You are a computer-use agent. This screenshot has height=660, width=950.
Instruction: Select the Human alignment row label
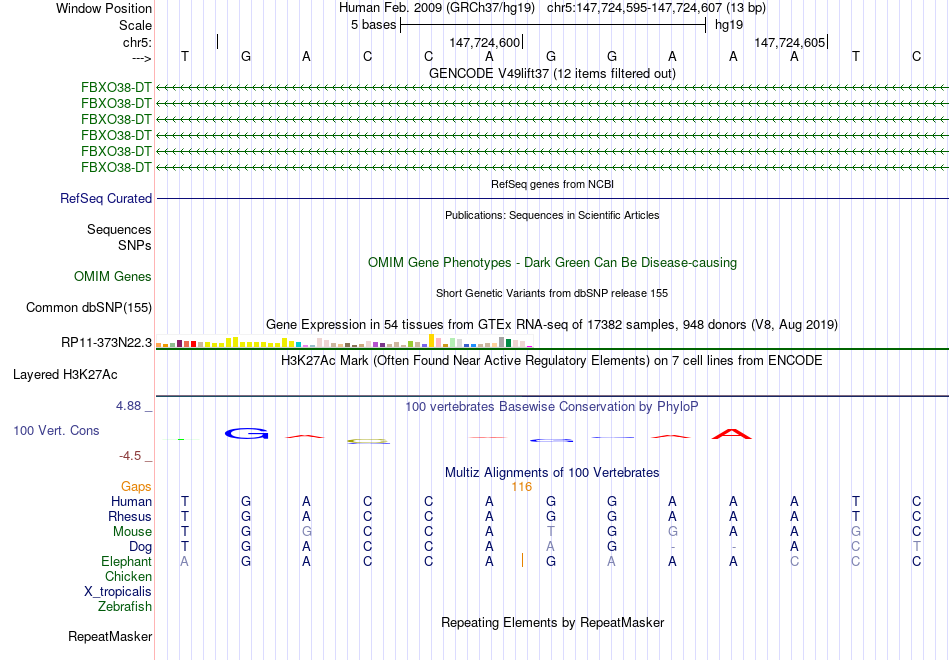point(131,502)
